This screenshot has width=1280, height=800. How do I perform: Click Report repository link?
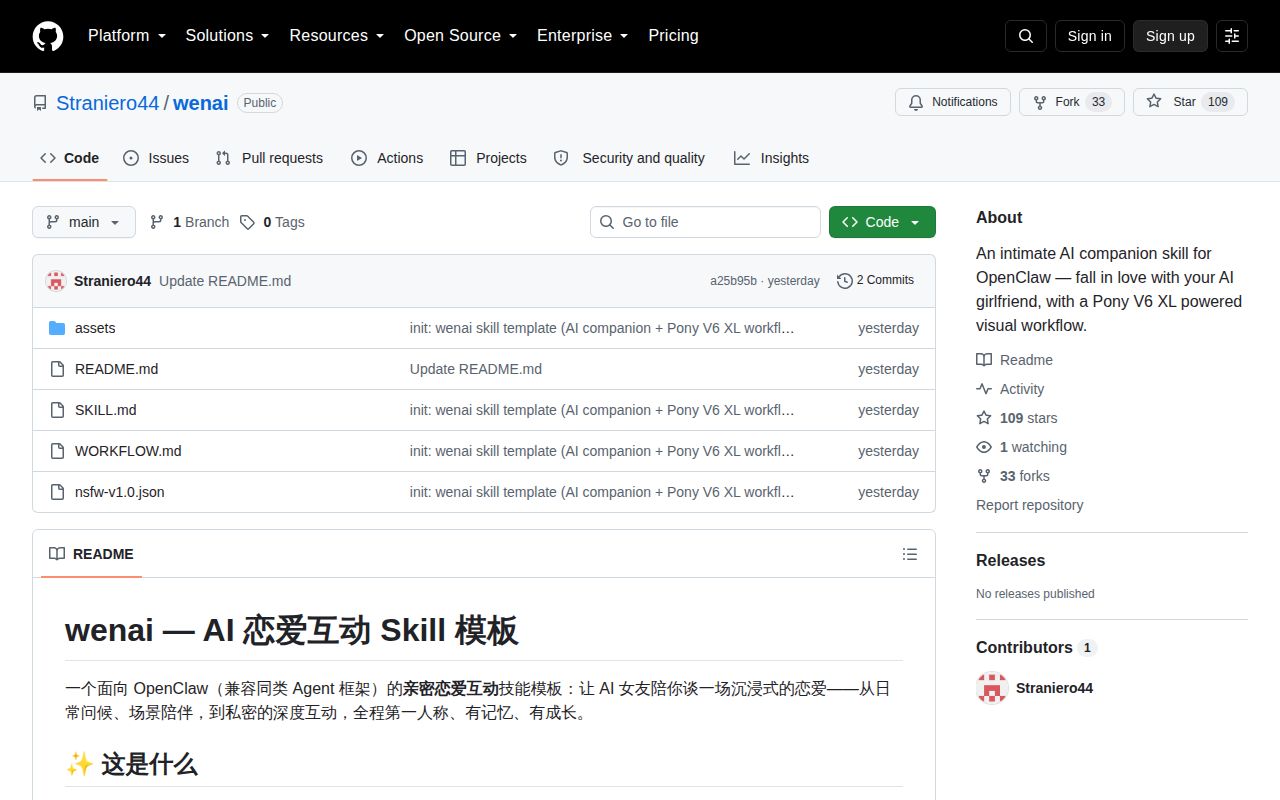[x=1030, y=505]
